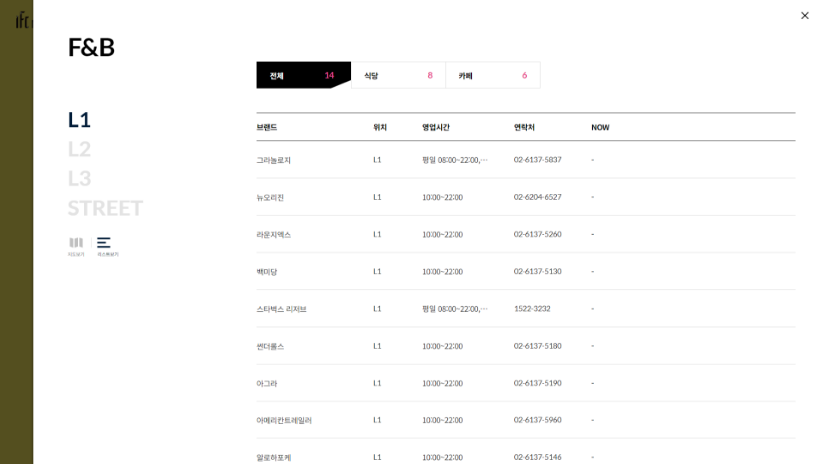The image size is (822, 464).
Task: Click phone number 02-6137-5130
Action: pos(537,272)
